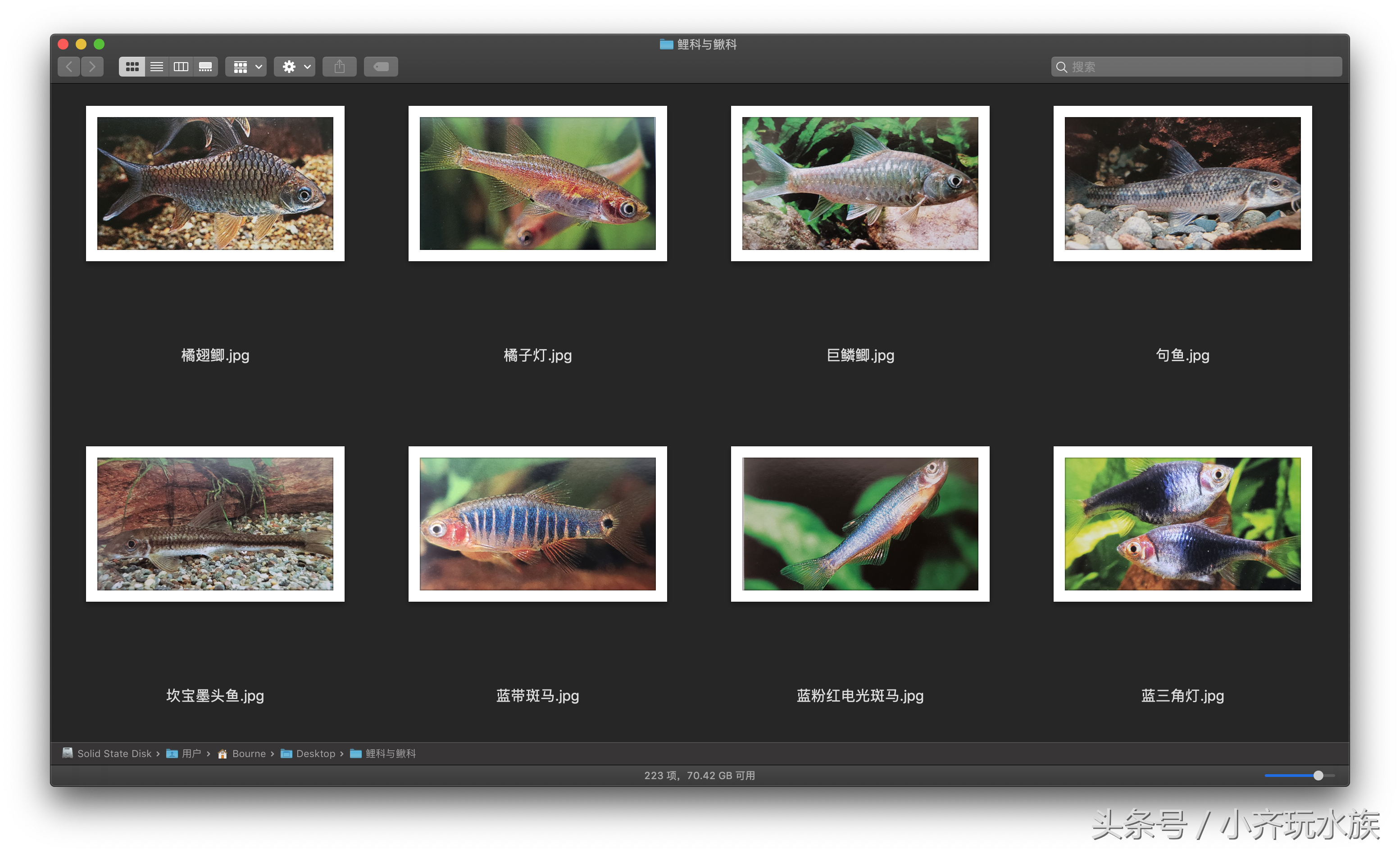This screenshot has height=853, width=1400.
Task: Click the file name 蓝粉红电光斑马.jpg
Action: coord(860,696)
